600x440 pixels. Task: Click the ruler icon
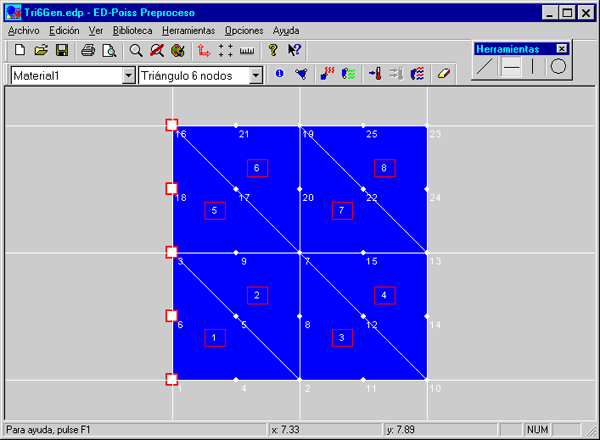247,50
